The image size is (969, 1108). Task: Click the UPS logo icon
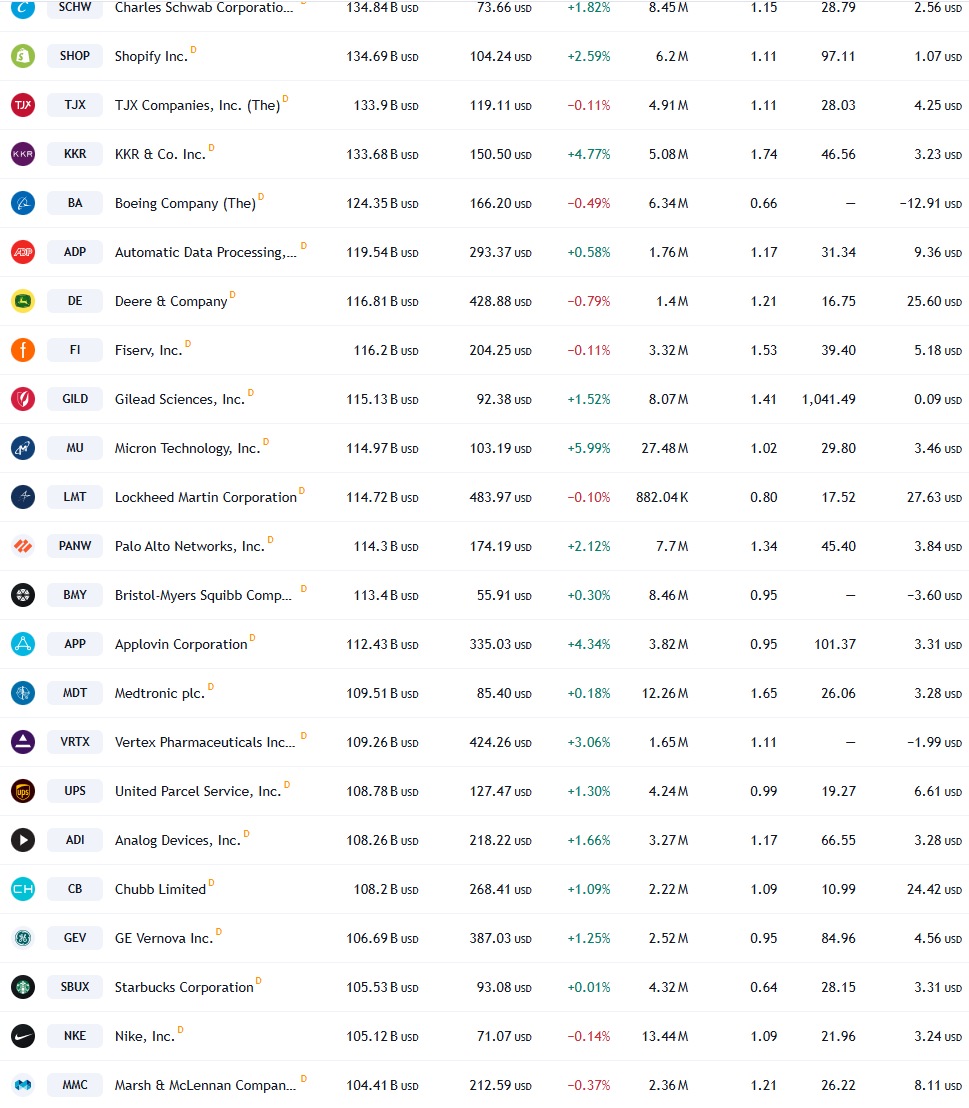point(23,791)
